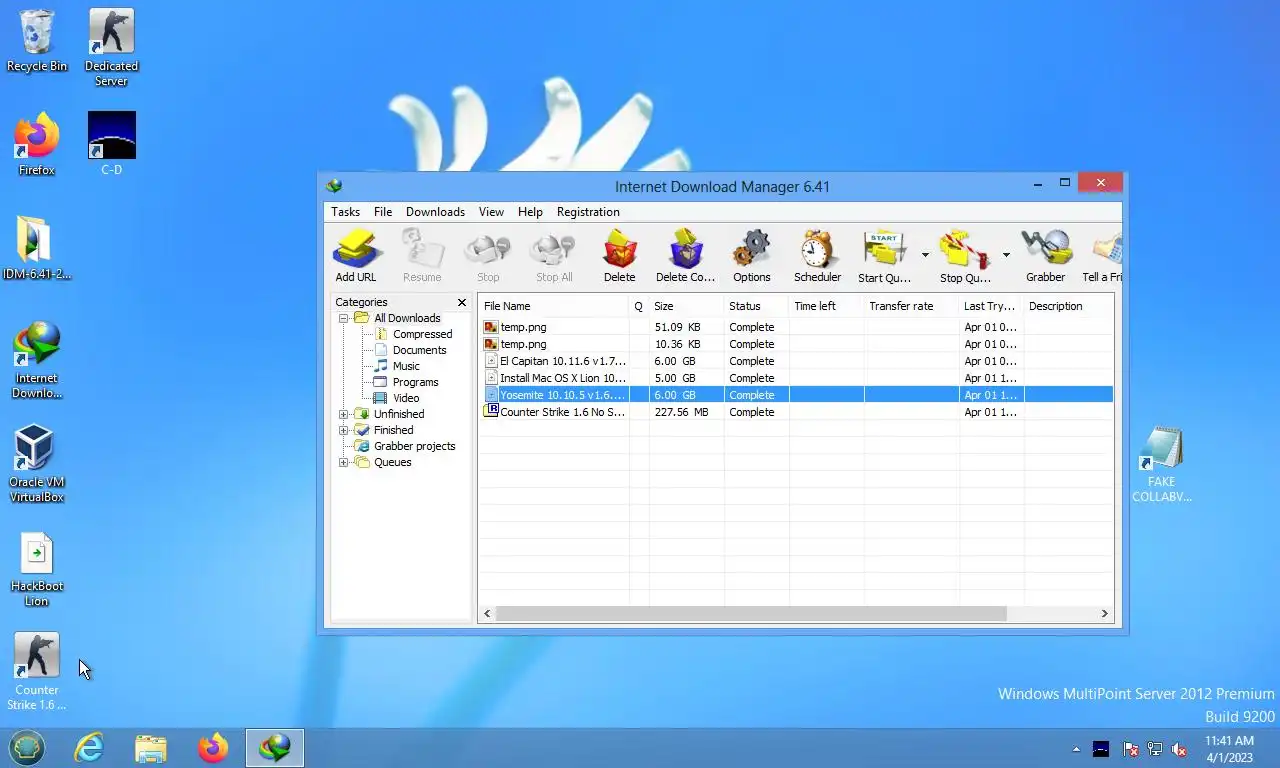Select the FAKE COLLABV desktop file
Screen dimensions: 1280x768
coord(1161,463)
